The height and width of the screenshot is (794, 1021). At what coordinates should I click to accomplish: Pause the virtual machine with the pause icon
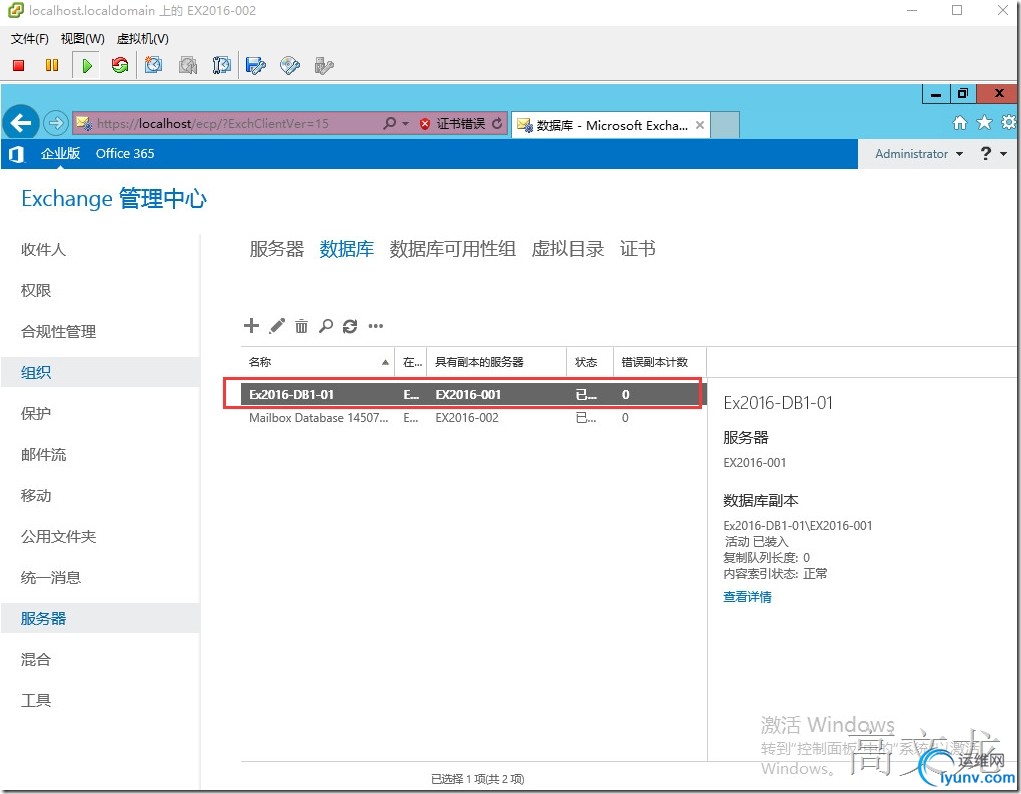pyautogui.click(x=52, y=65)
